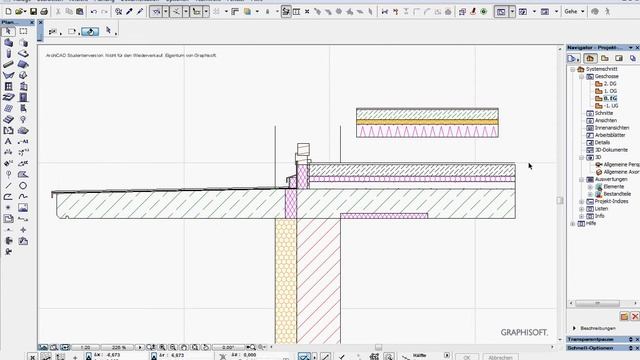Image resolution: width=640 pixels, height=360 pixels.
Task: Select the Spline tool in toolbox
Action: pyautogui.click(x=23, y=197)
